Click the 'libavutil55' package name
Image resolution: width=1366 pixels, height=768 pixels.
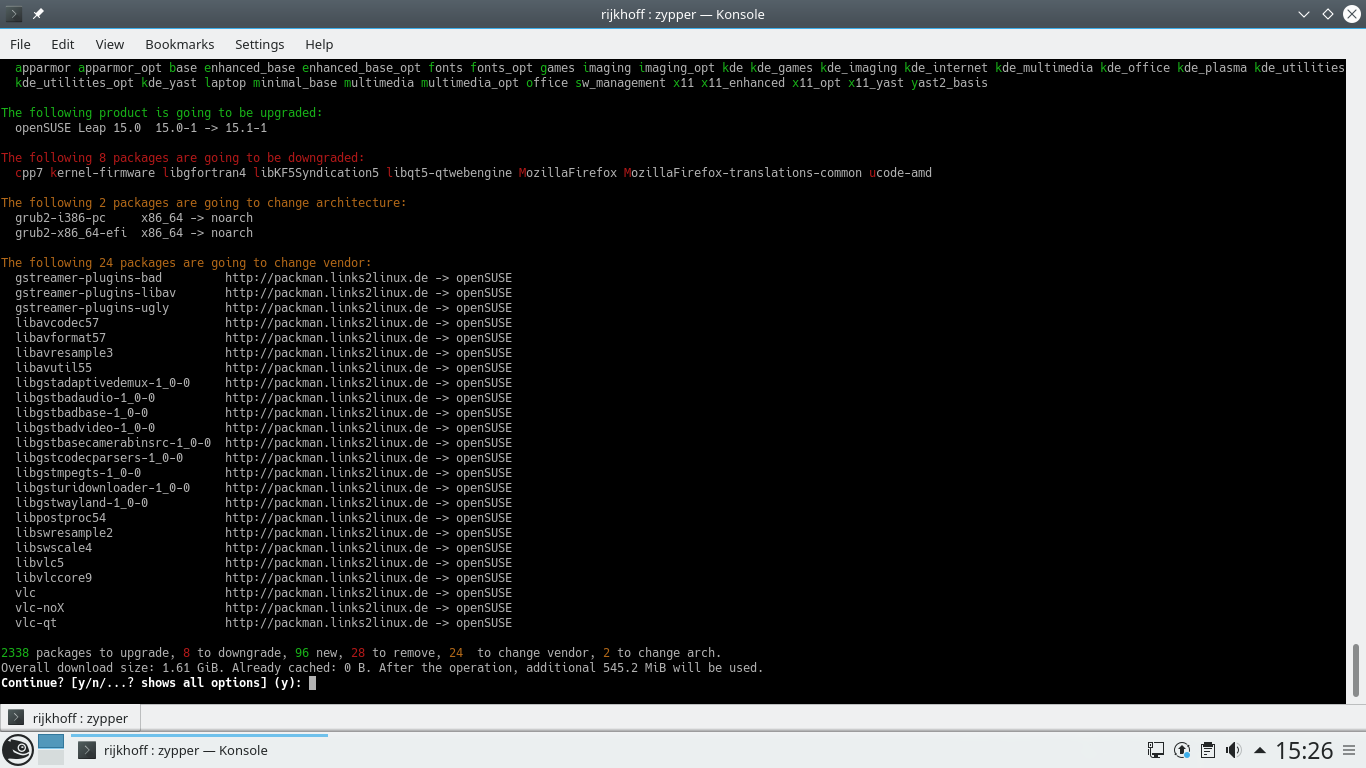pos(53,368)
